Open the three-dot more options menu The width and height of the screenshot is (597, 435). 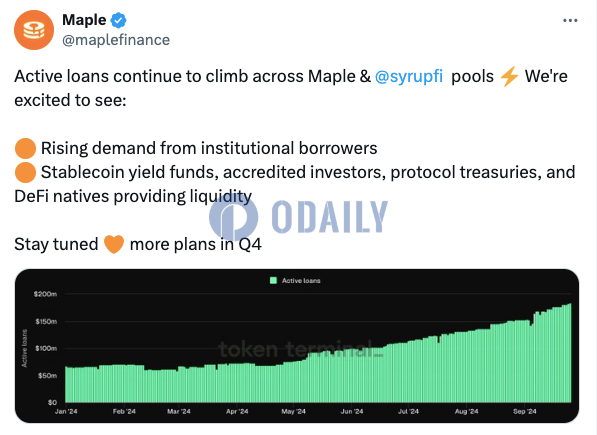pos(570,21)
